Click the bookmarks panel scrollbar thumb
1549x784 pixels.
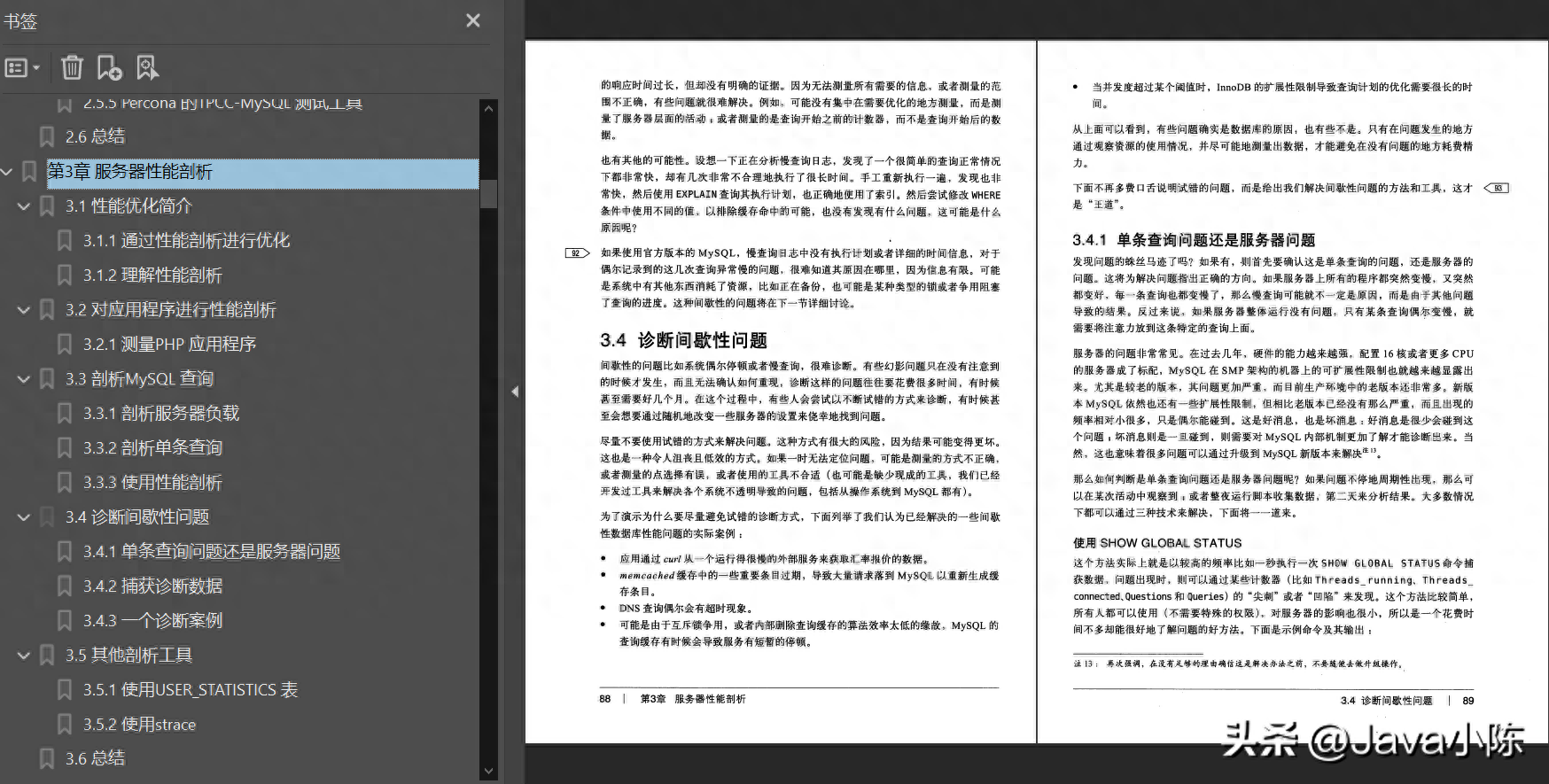click(488, 193)
